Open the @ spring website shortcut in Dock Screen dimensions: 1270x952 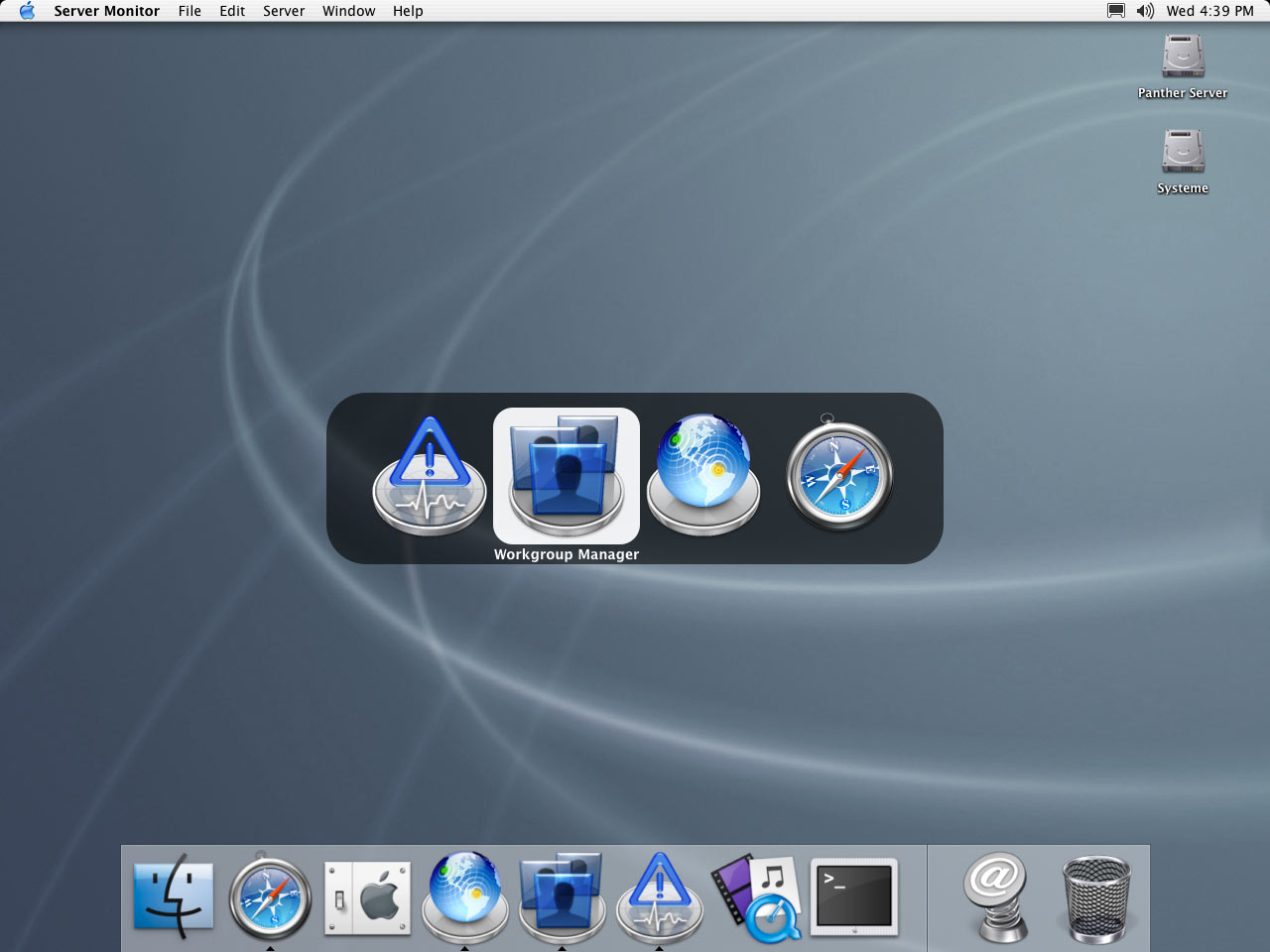(x=996, y=898)
